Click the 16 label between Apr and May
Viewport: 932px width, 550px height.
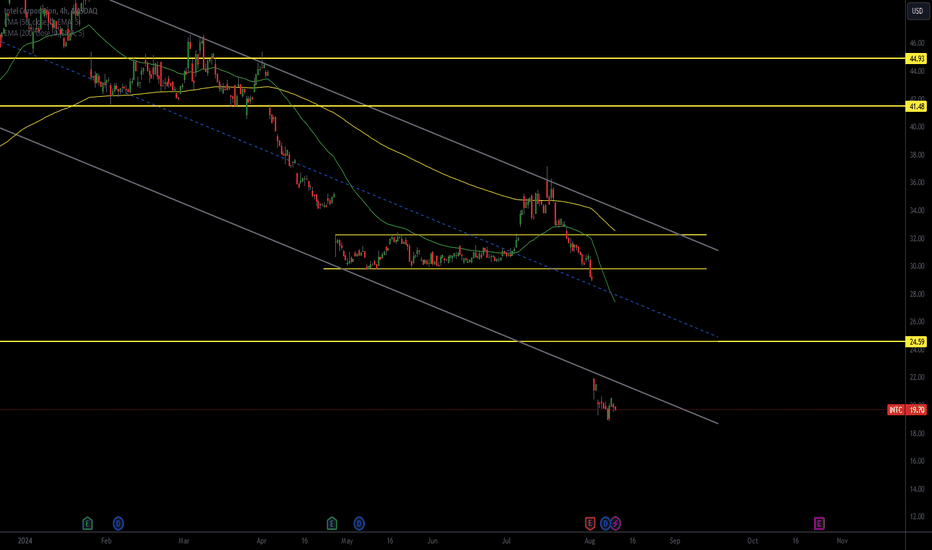[304, 541]
